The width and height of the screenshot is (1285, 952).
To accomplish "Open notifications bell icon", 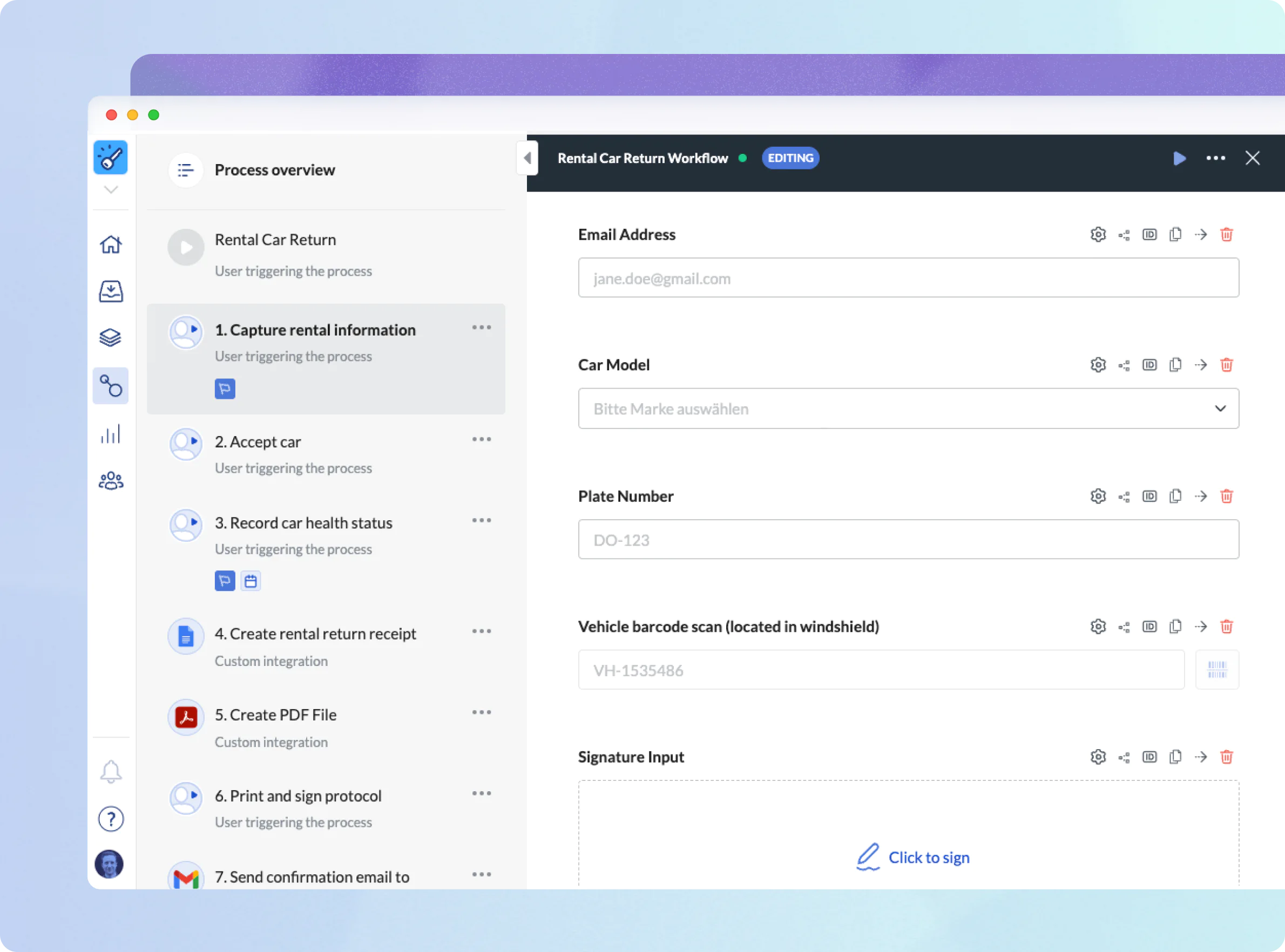I will 111,771.
